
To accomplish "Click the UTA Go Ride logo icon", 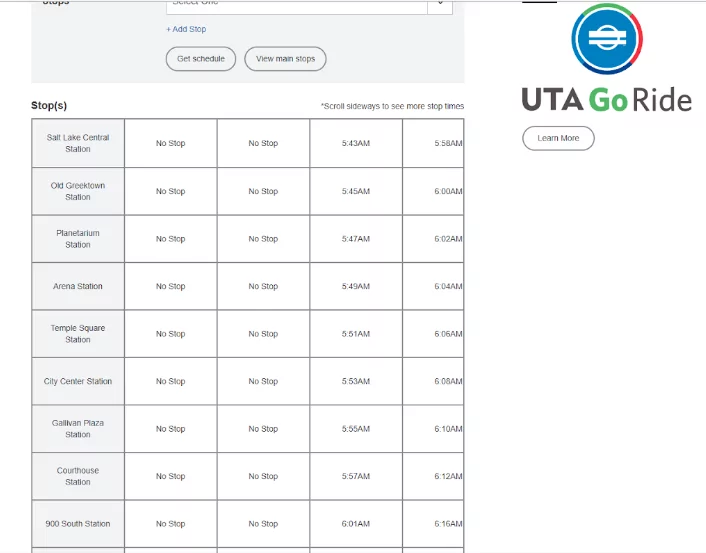I will 606,39.
